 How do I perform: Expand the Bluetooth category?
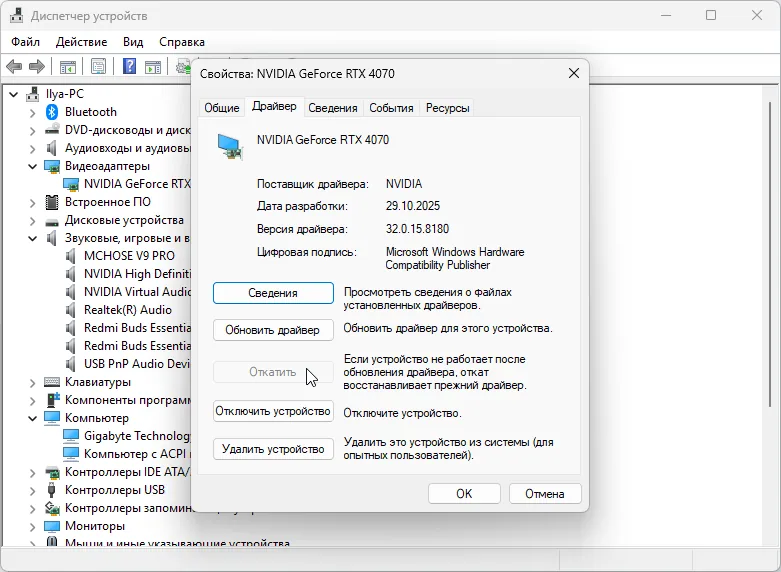[x=32, y=113]
